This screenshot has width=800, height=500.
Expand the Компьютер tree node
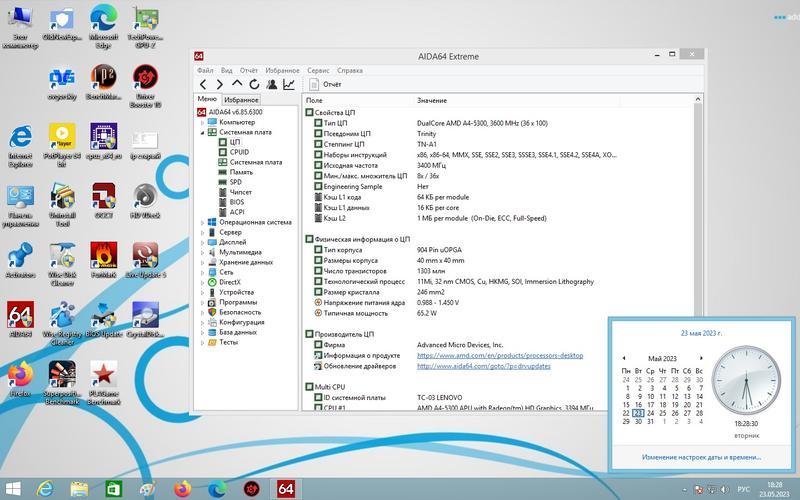(202, 122)
